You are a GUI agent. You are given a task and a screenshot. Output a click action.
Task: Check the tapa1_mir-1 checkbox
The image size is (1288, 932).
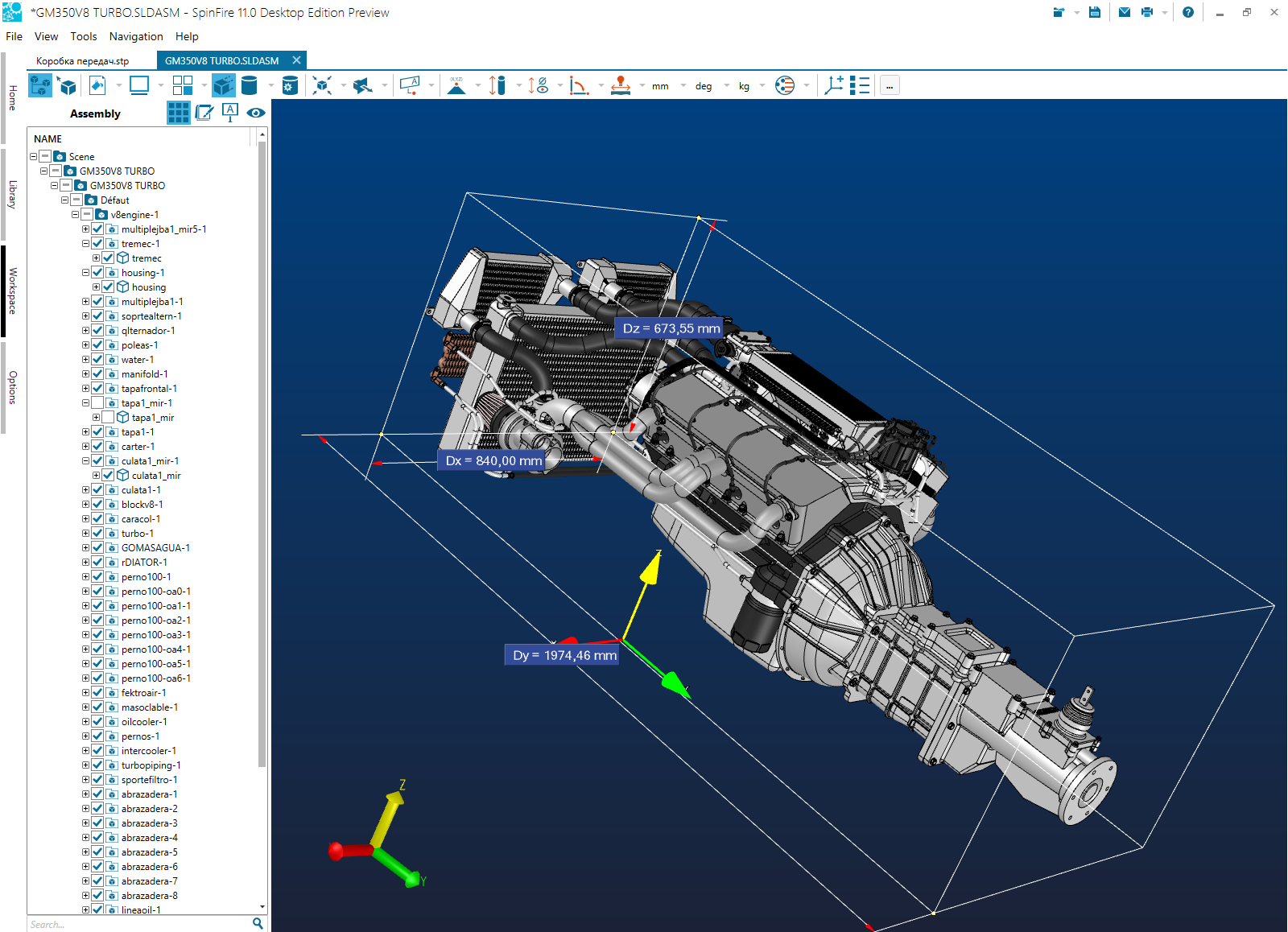click(97, 403)
